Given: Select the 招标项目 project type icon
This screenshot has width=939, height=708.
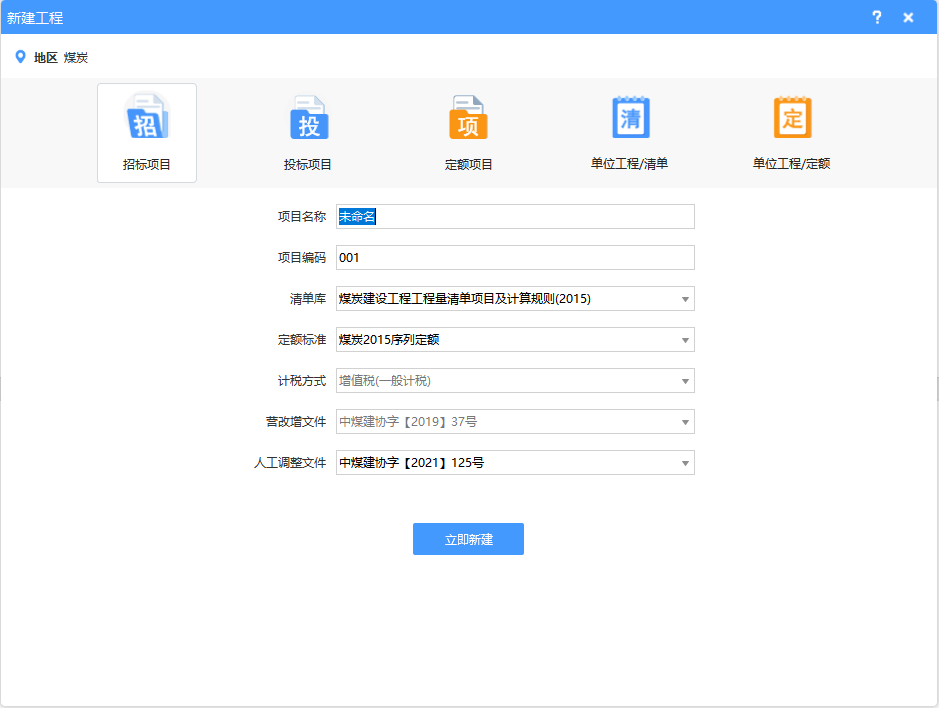Looking at the screenshot, I should 146,118.
